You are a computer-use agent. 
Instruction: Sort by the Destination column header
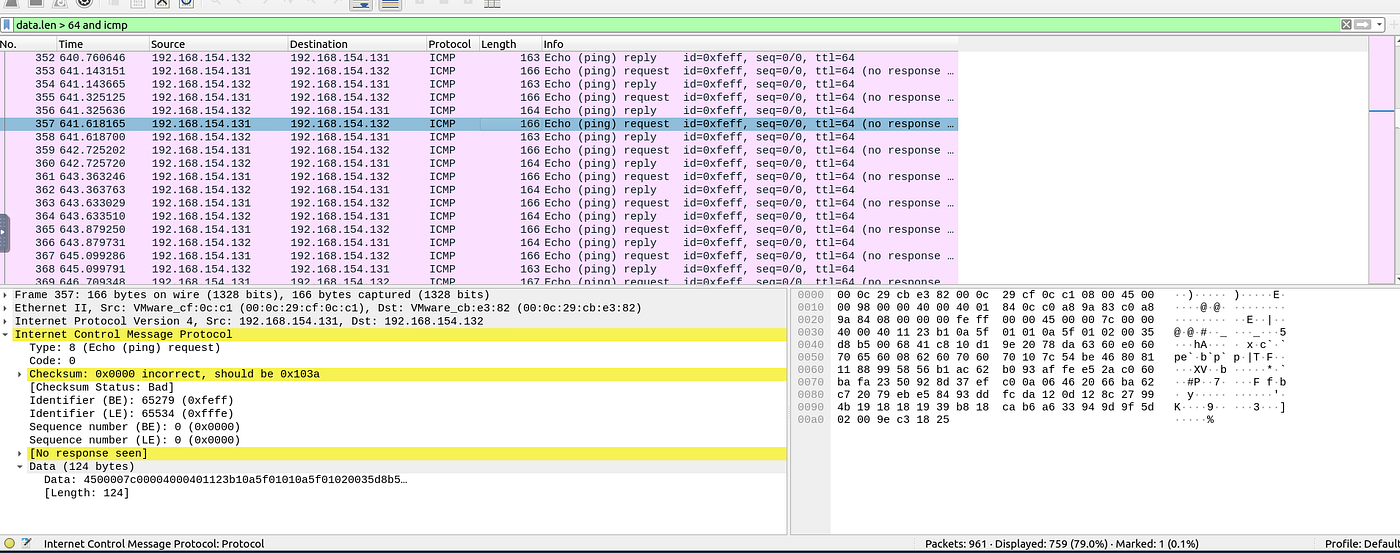pos(357,44)
